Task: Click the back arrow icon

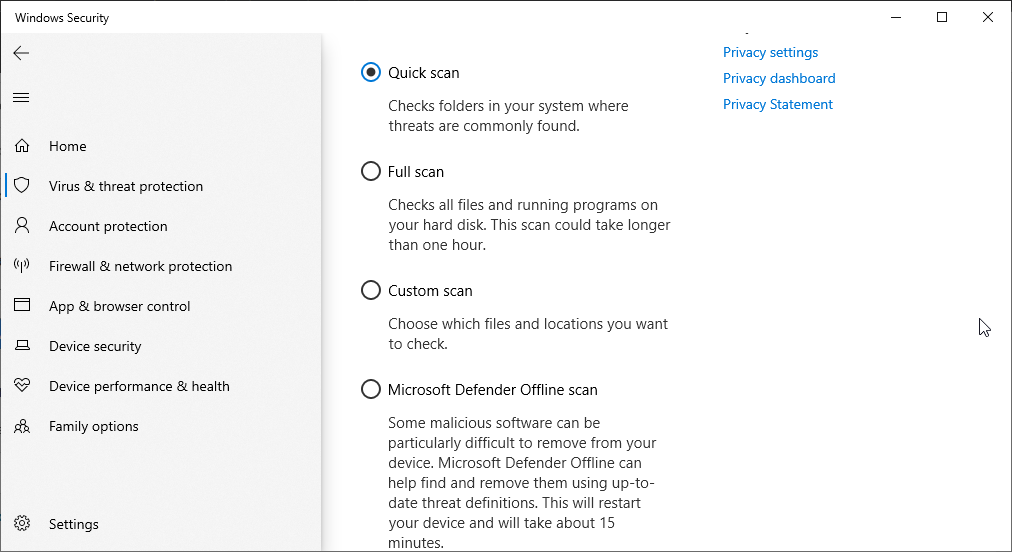Action: [21, 53]
